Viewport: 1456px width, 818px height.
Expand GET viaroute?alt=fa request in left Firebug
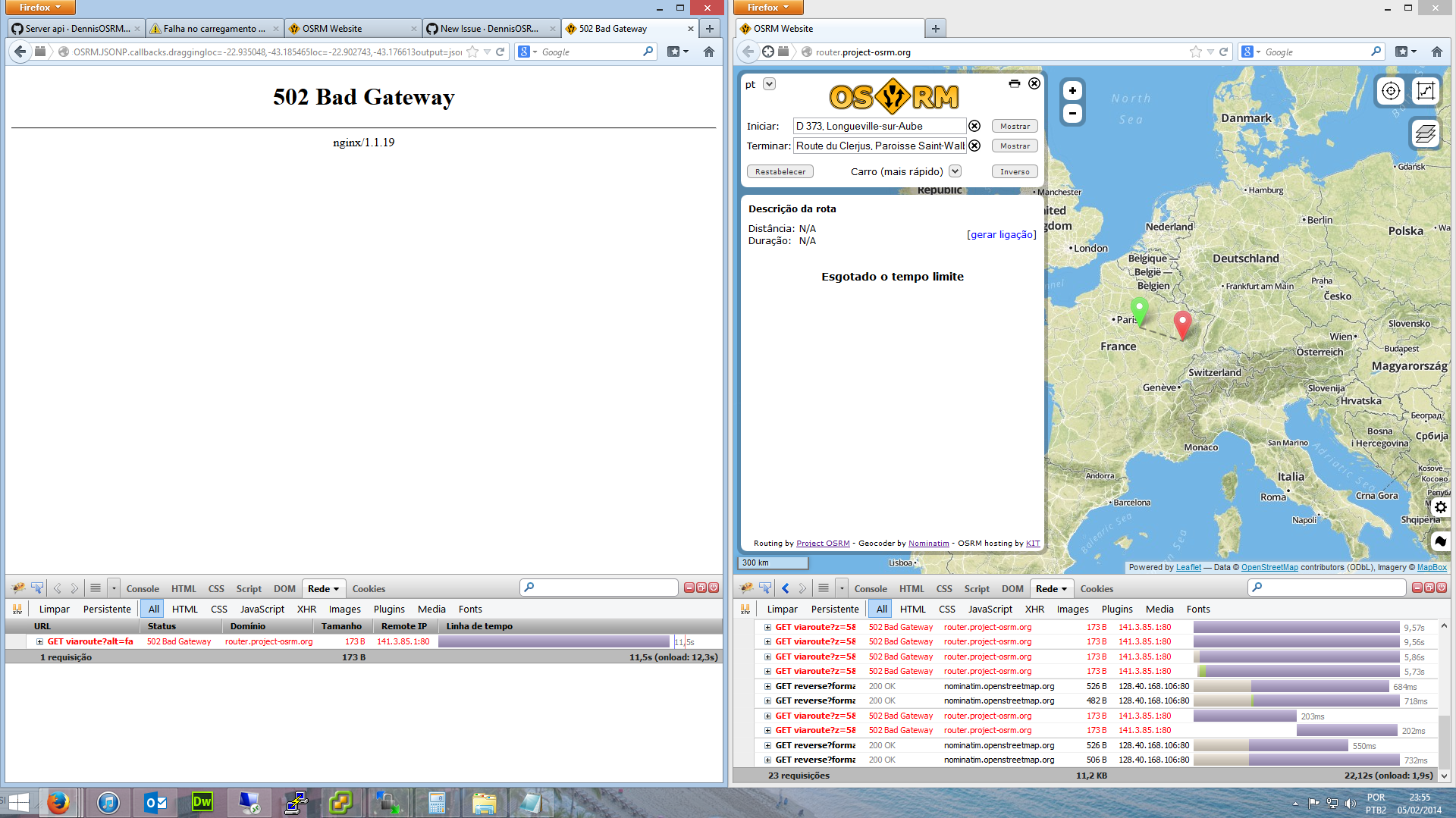39,641
